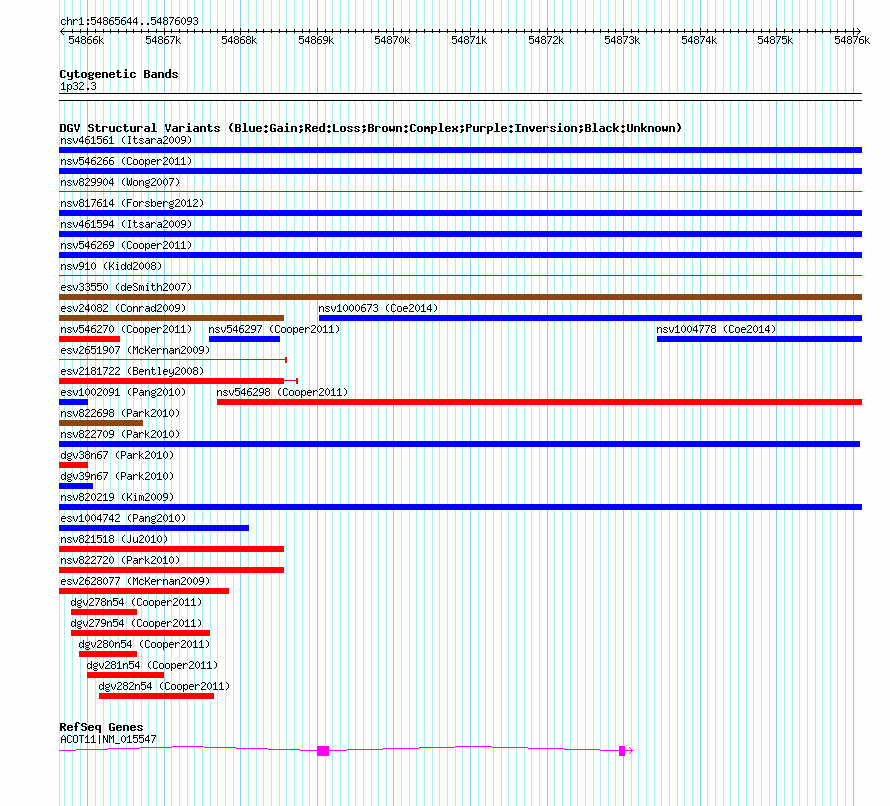Select dgv282n54 (Cooper2011) label
The width and height of the screenshot is (890, 806).
coord(164,686)
